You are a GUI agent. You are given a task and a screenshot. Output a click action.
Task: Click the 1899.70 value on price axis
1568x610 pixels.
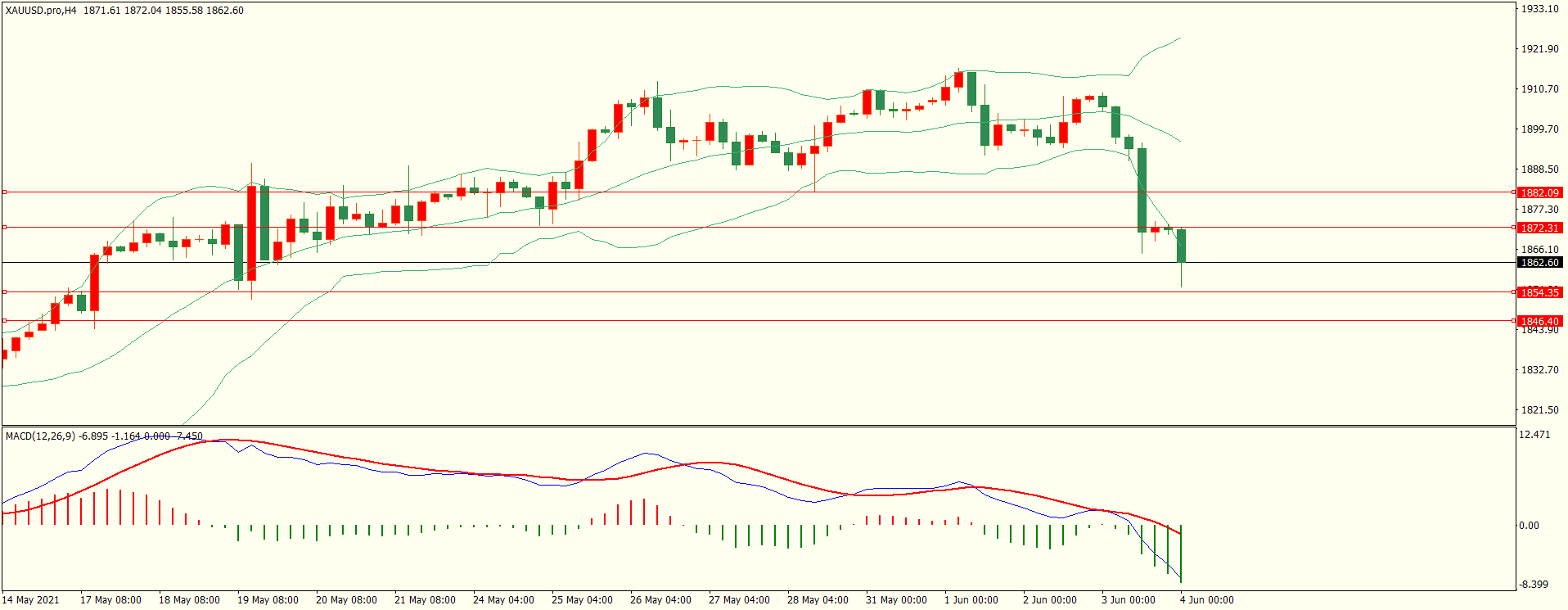(x=1539, y=129)
